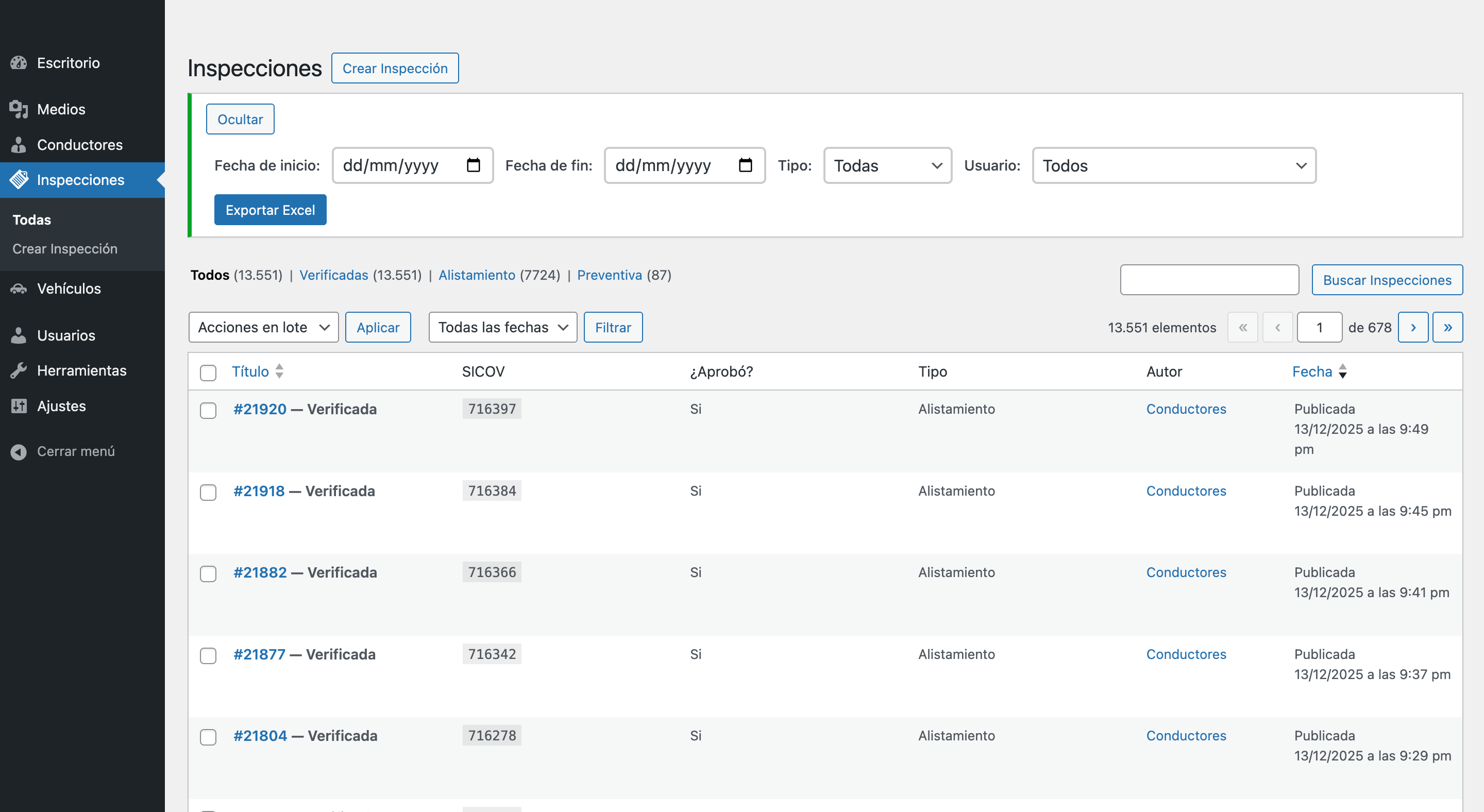Click the Herramientas wrench icon

click(19, 370)
